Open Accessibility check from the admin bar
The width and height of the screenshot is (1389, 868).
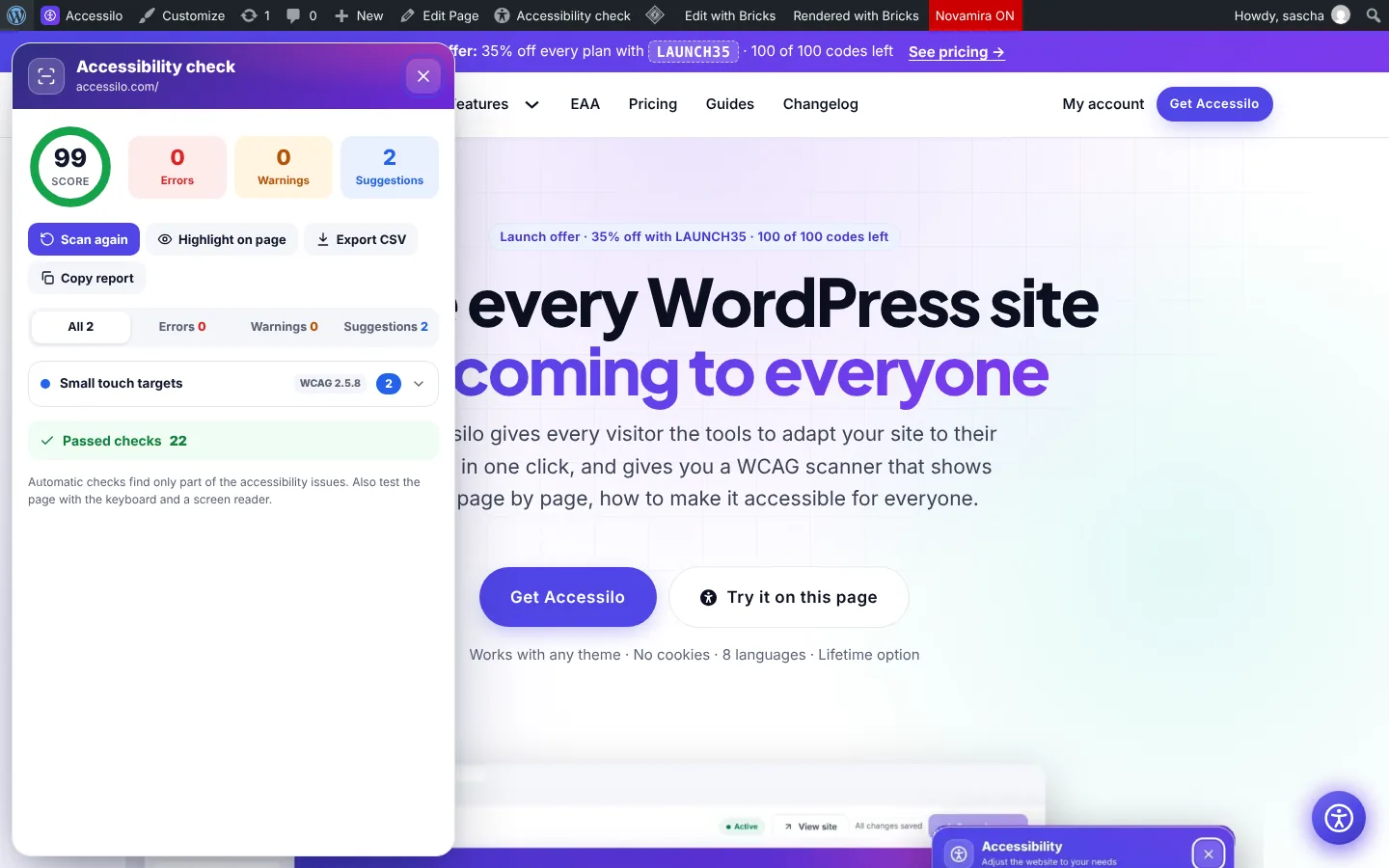point(562,15)
